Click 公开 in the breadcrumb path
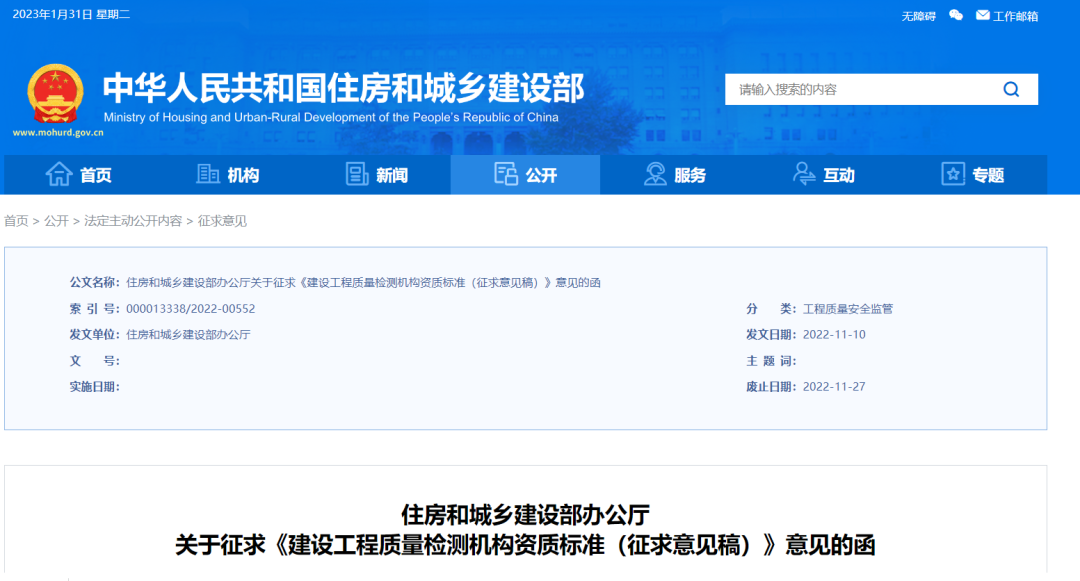 coord(56,221)
